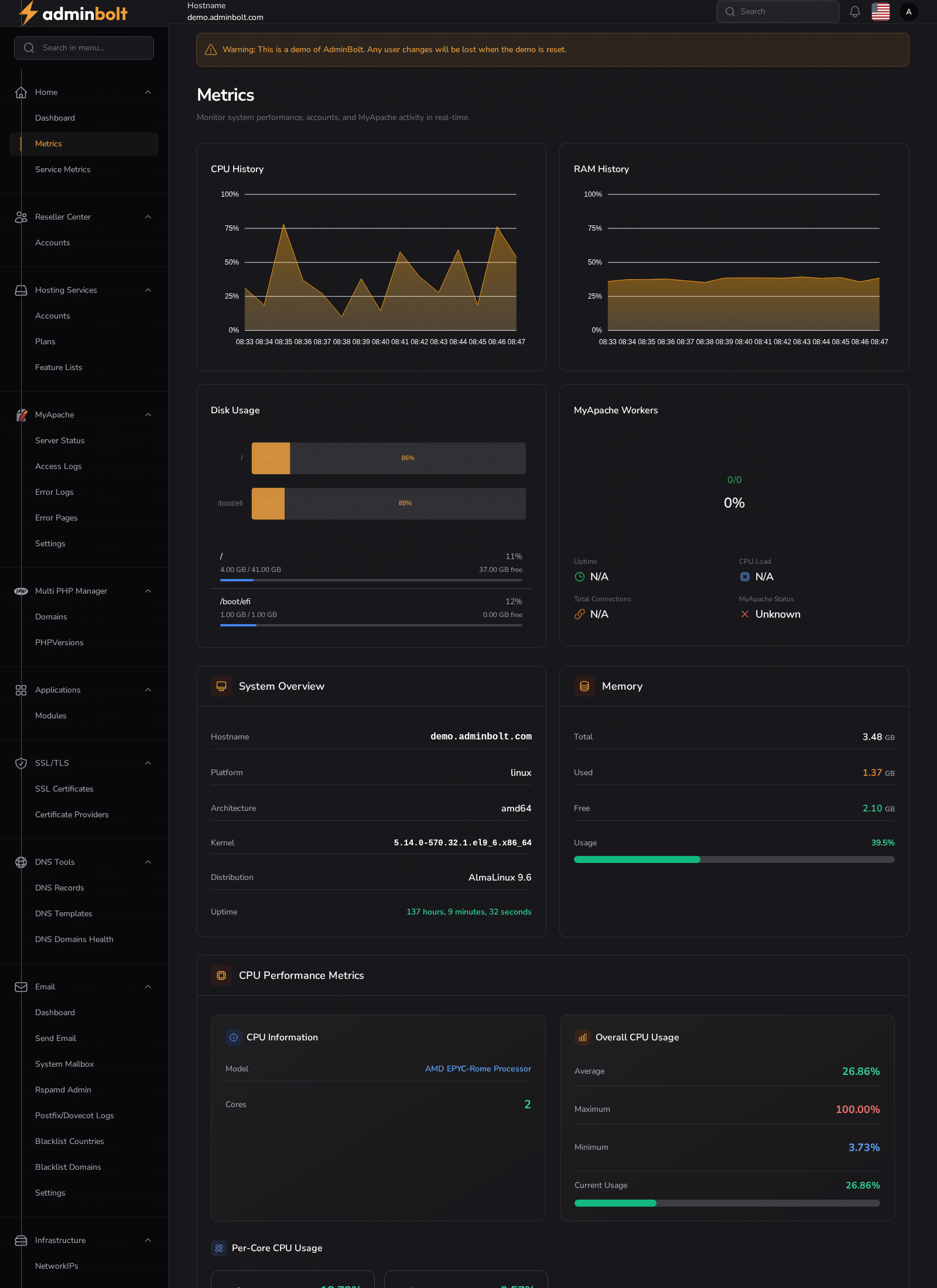Click the Memory Usage progress bar
Screen dimensions: 937x1288
[734, 859]
